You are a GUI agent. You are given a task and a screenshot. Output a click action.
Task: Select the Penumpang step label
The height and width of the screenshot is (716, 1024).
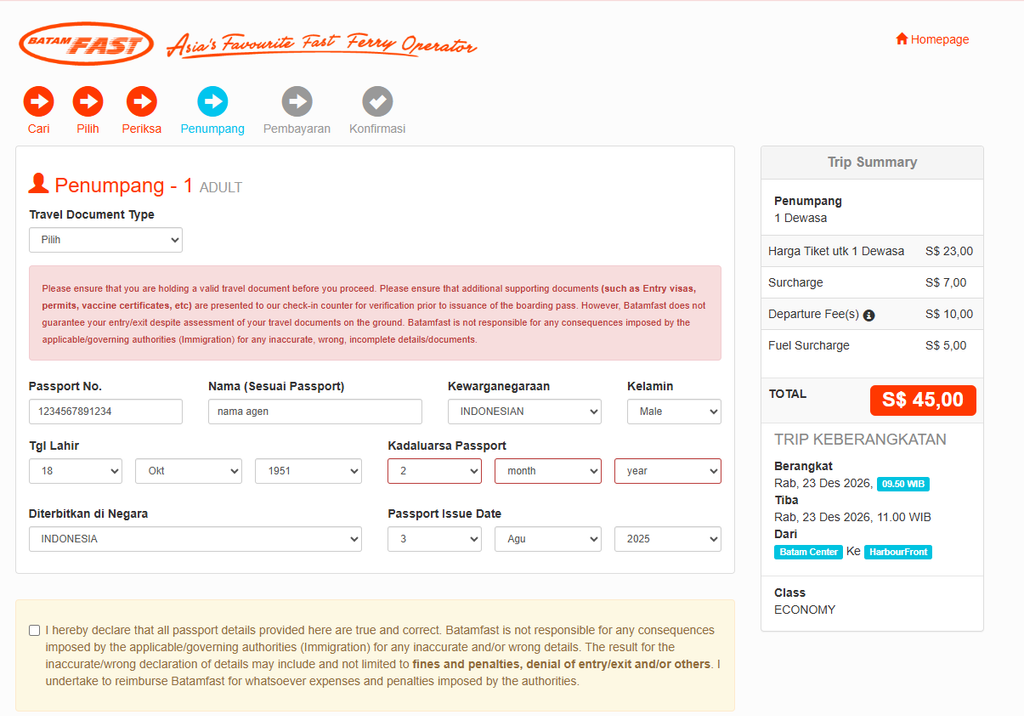coord(213,129)
